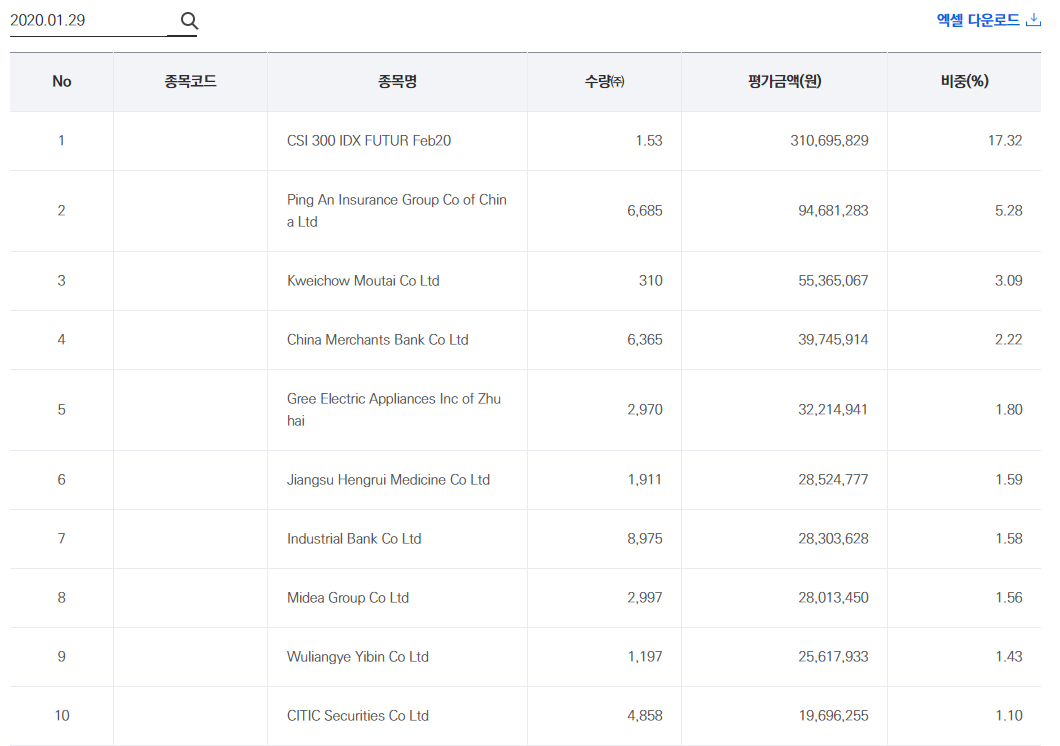Select Industrial Bank Co Ltd name
The width and height of the screenshot is (1060, 746).
[x=354, y=539]
